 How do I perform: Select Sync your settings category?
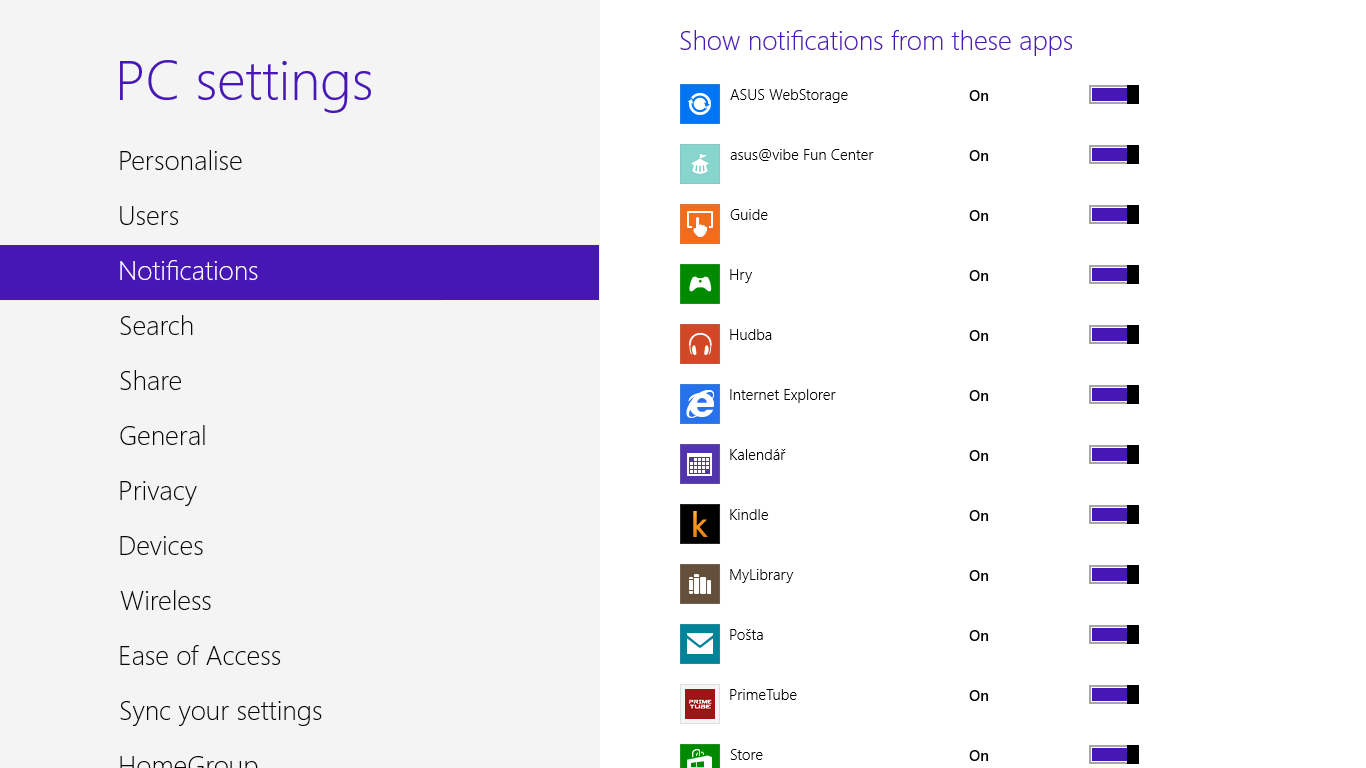point(220,711)
